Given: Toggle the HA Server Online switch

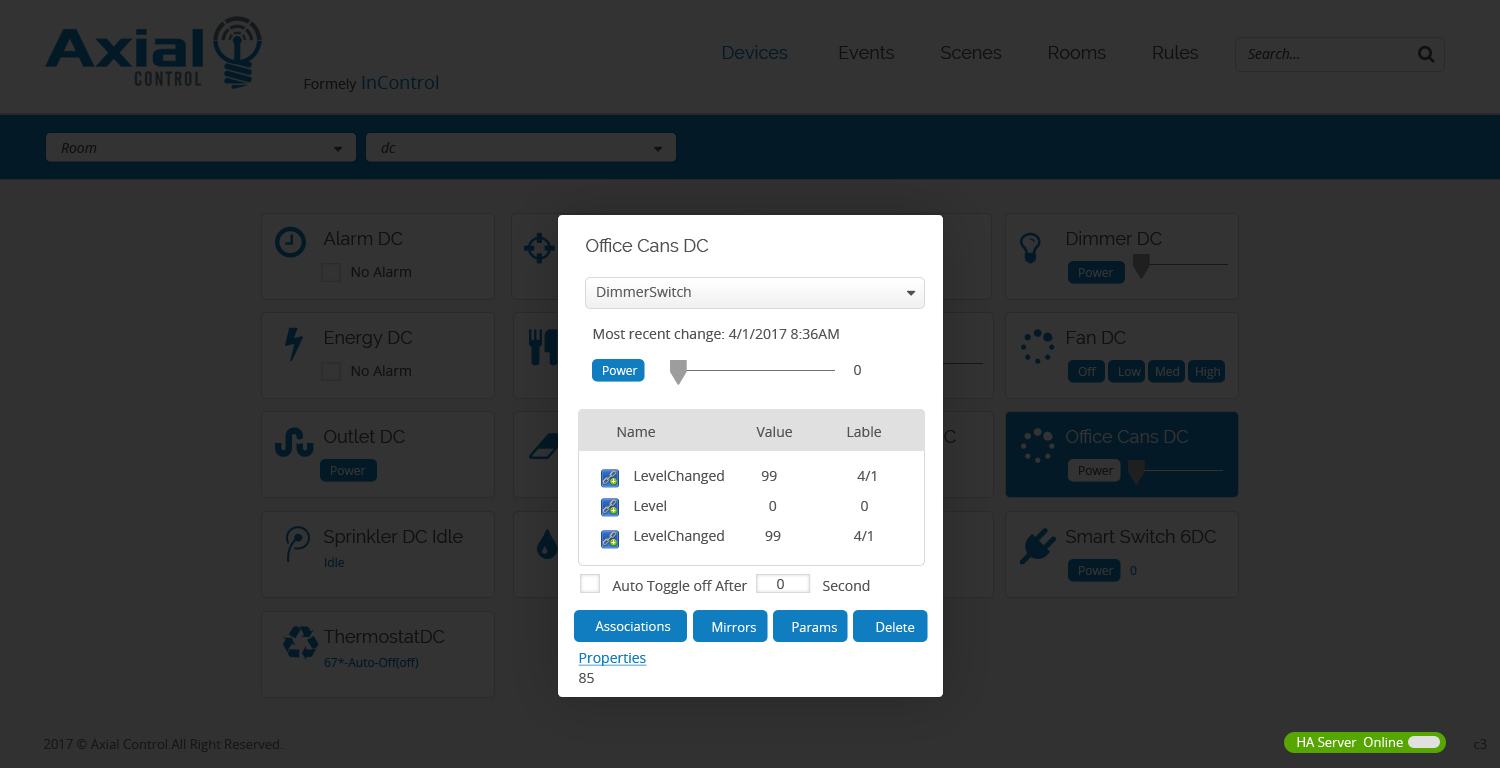Looking at the screenshot, I should [x=1424, y=742].
